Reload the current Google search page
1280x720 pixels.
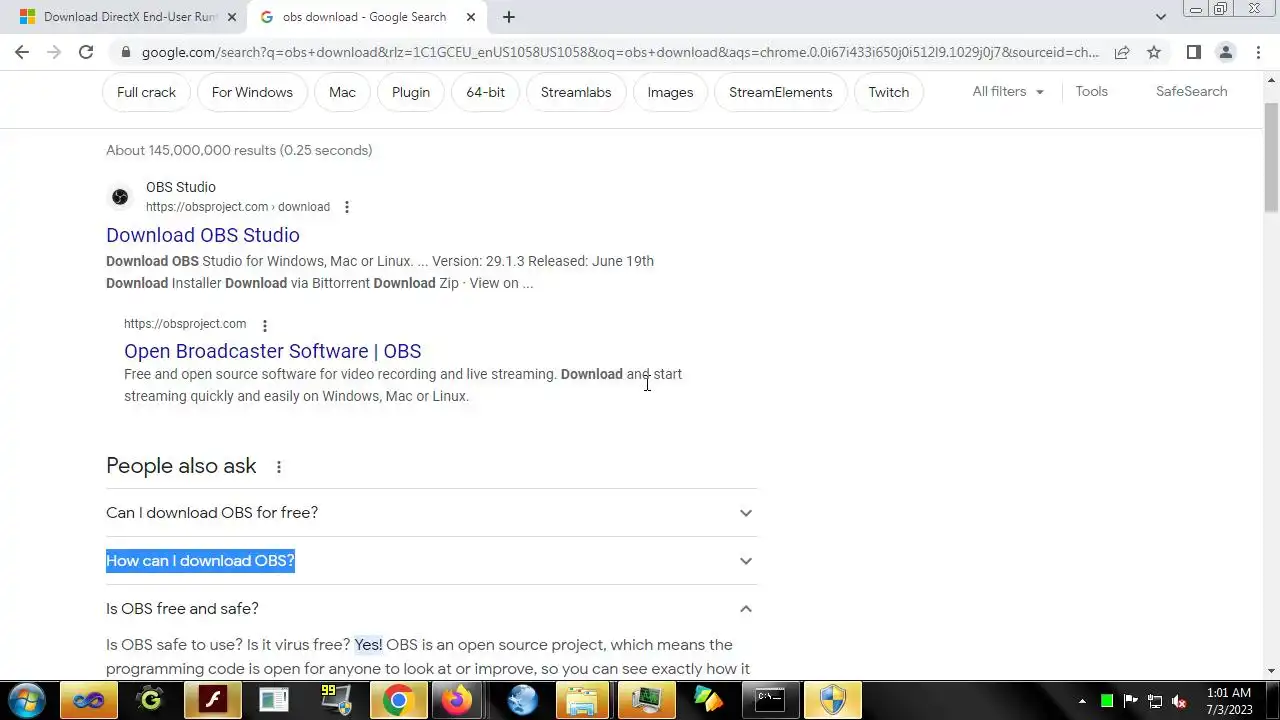click(x=86, y=52)
